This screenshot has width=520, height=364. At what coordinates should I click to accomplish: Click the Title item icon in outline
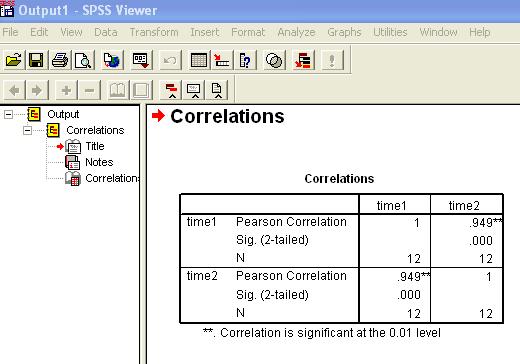[73, 146]
